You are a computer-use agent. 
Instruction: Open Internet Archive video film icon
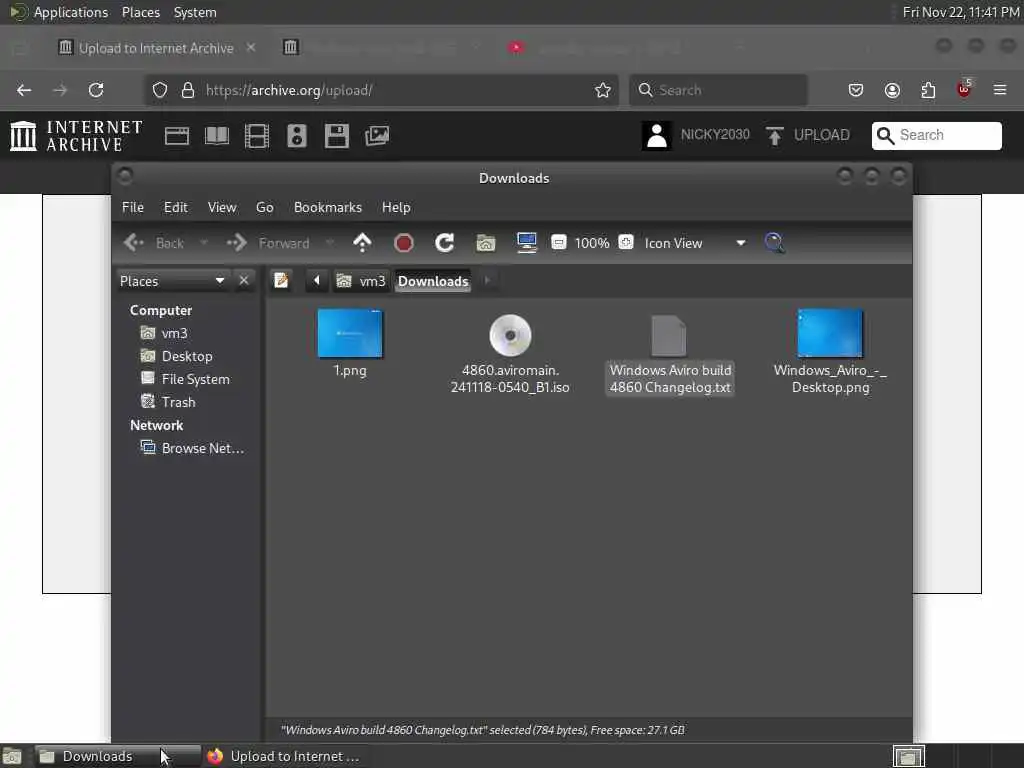[257, 136]
